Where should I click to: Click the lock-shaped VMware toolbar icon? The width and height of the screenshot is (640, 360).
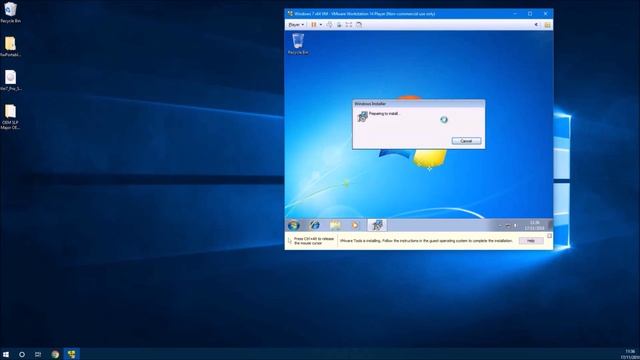pyautogui.click(x=339, y=25)
